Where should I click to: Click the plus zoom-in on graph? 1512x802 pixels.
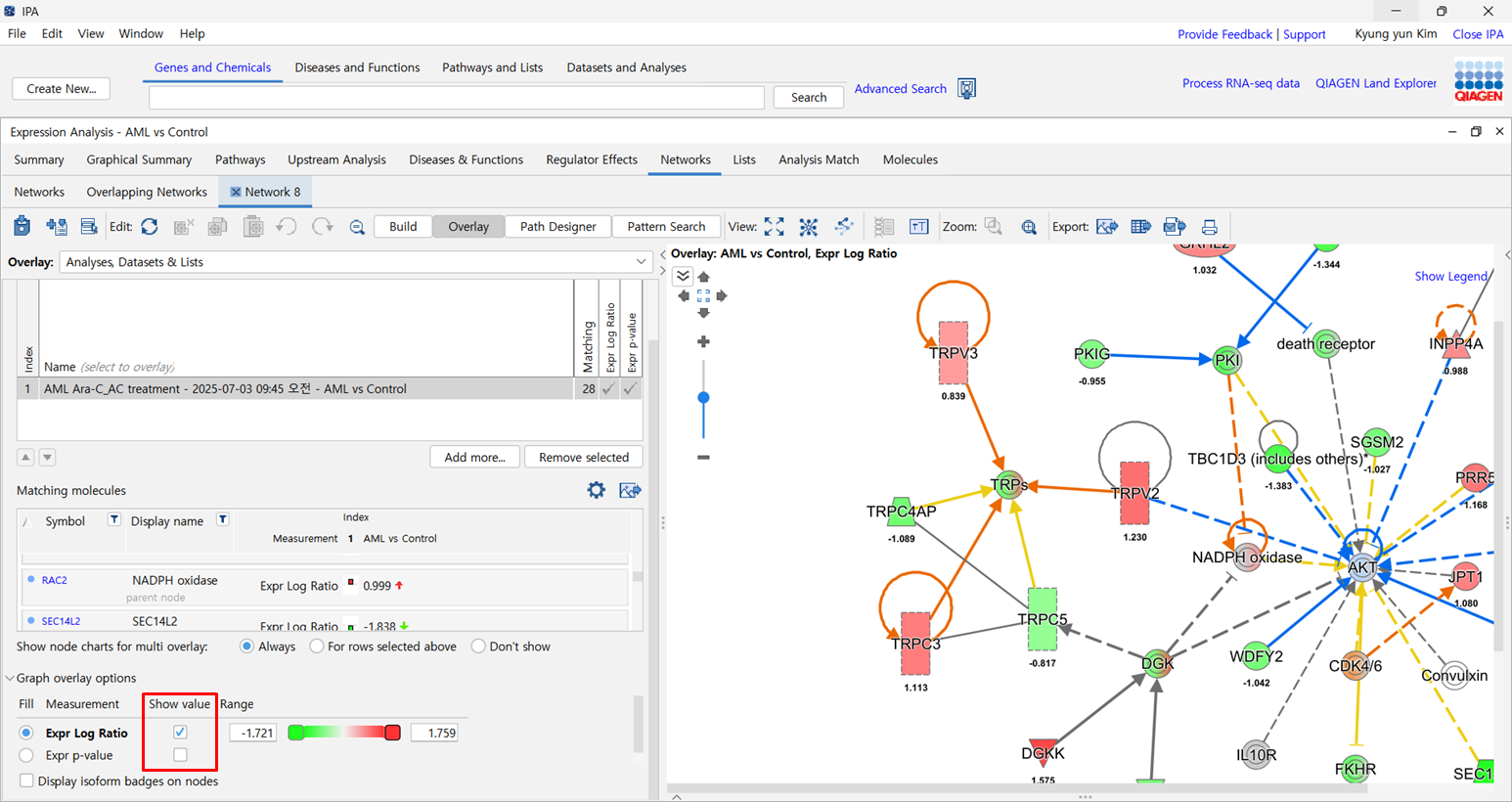(x=703, y=341)
